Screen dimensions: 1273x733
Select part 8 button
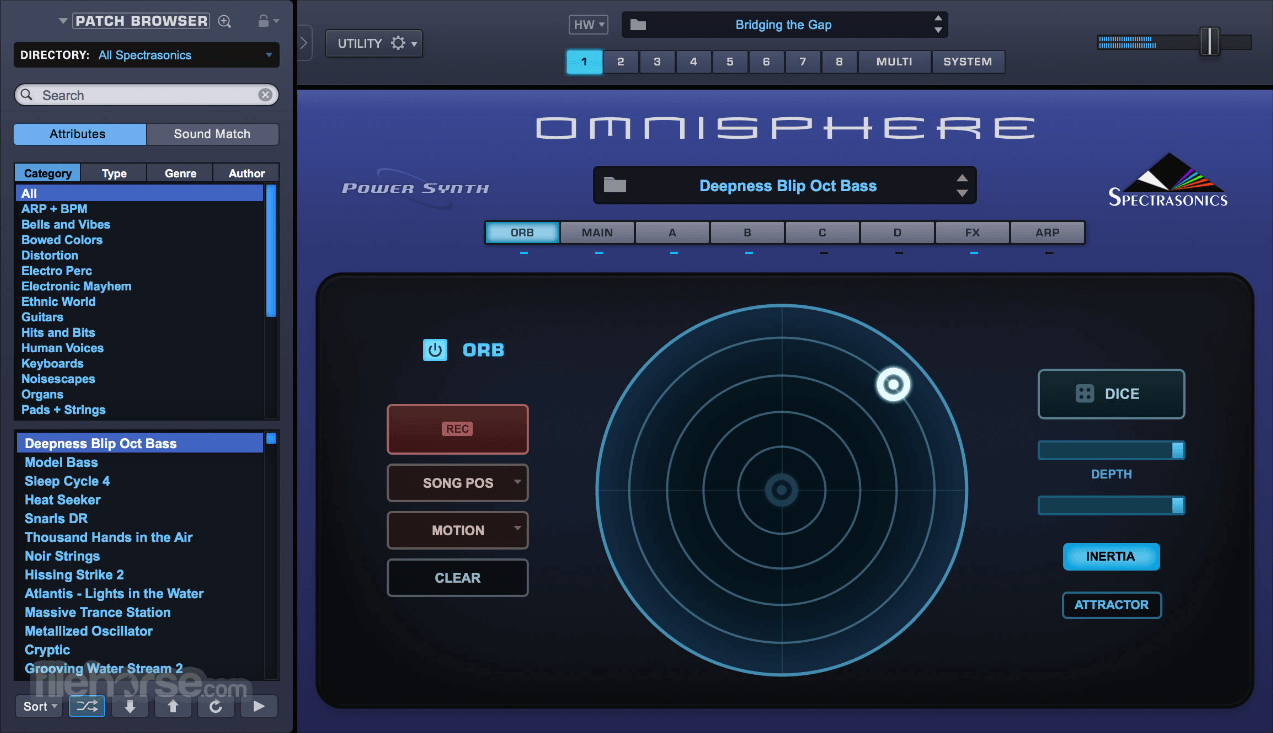839,62
